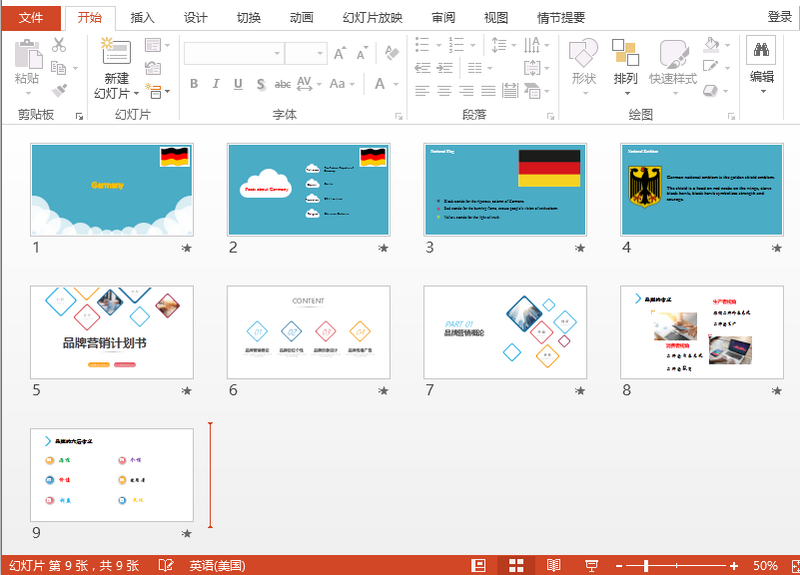Toggle Strikethrough abc formatting
Viewport: 800px width, 575px height.
283,84
